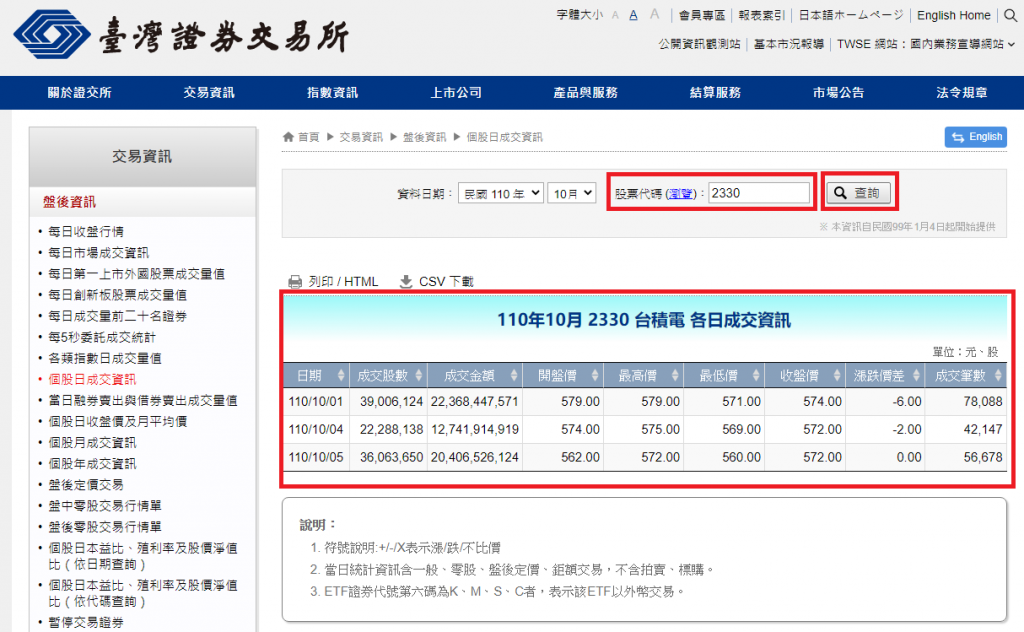Open the 基本市況報導 link
The width and height of the screenshot is (1024, 632).
[x=789, y=44]
